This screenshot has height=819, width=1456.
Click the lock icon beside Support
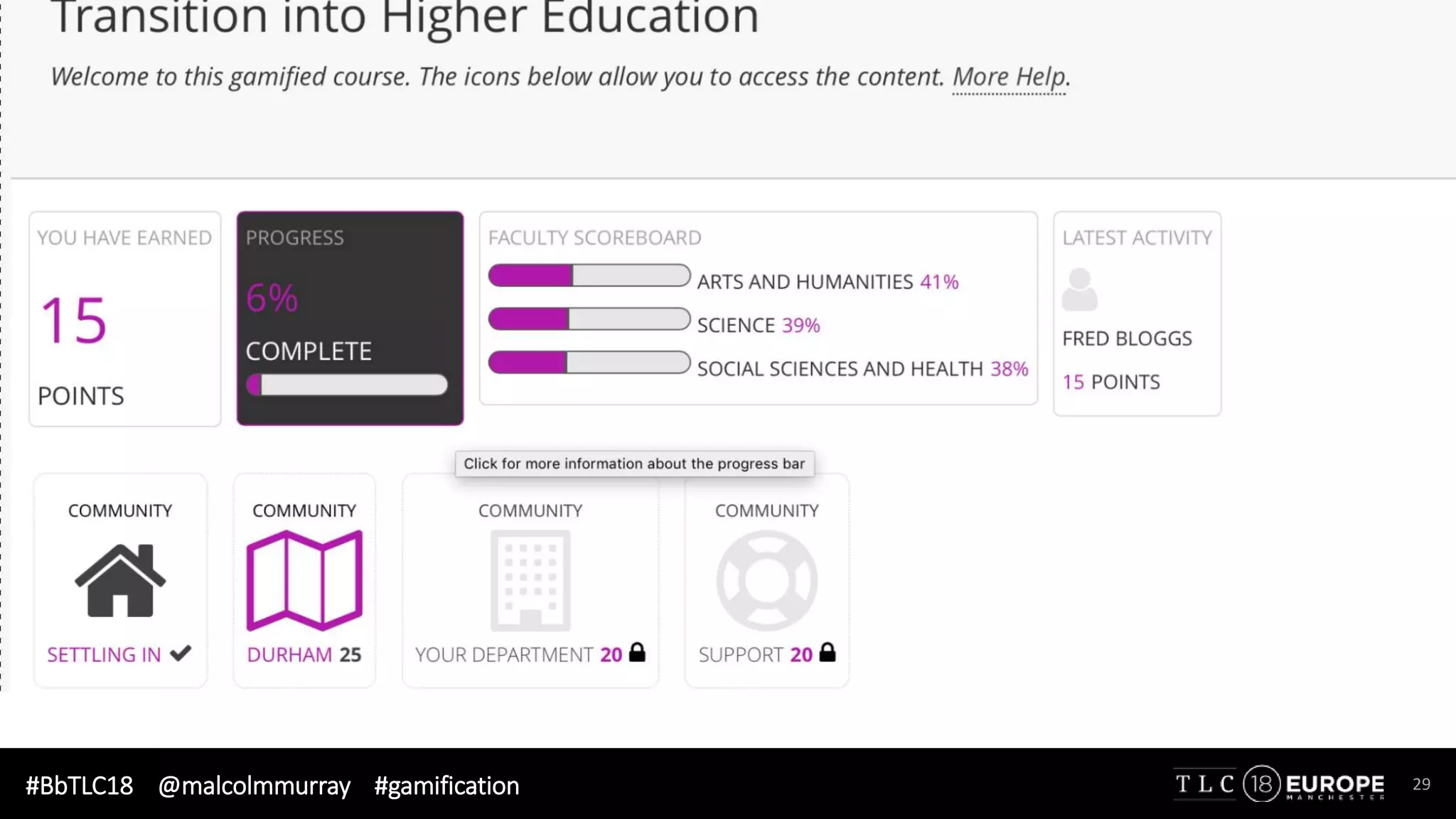point(828,653)
